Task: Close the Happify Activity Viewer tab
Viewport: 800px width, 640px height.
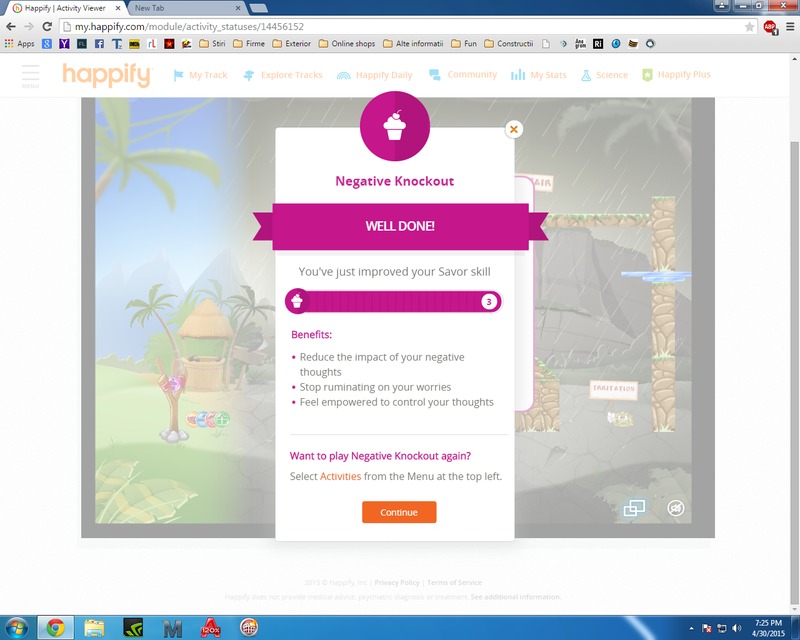Action: pyautogui.click(x=118, y=8)
